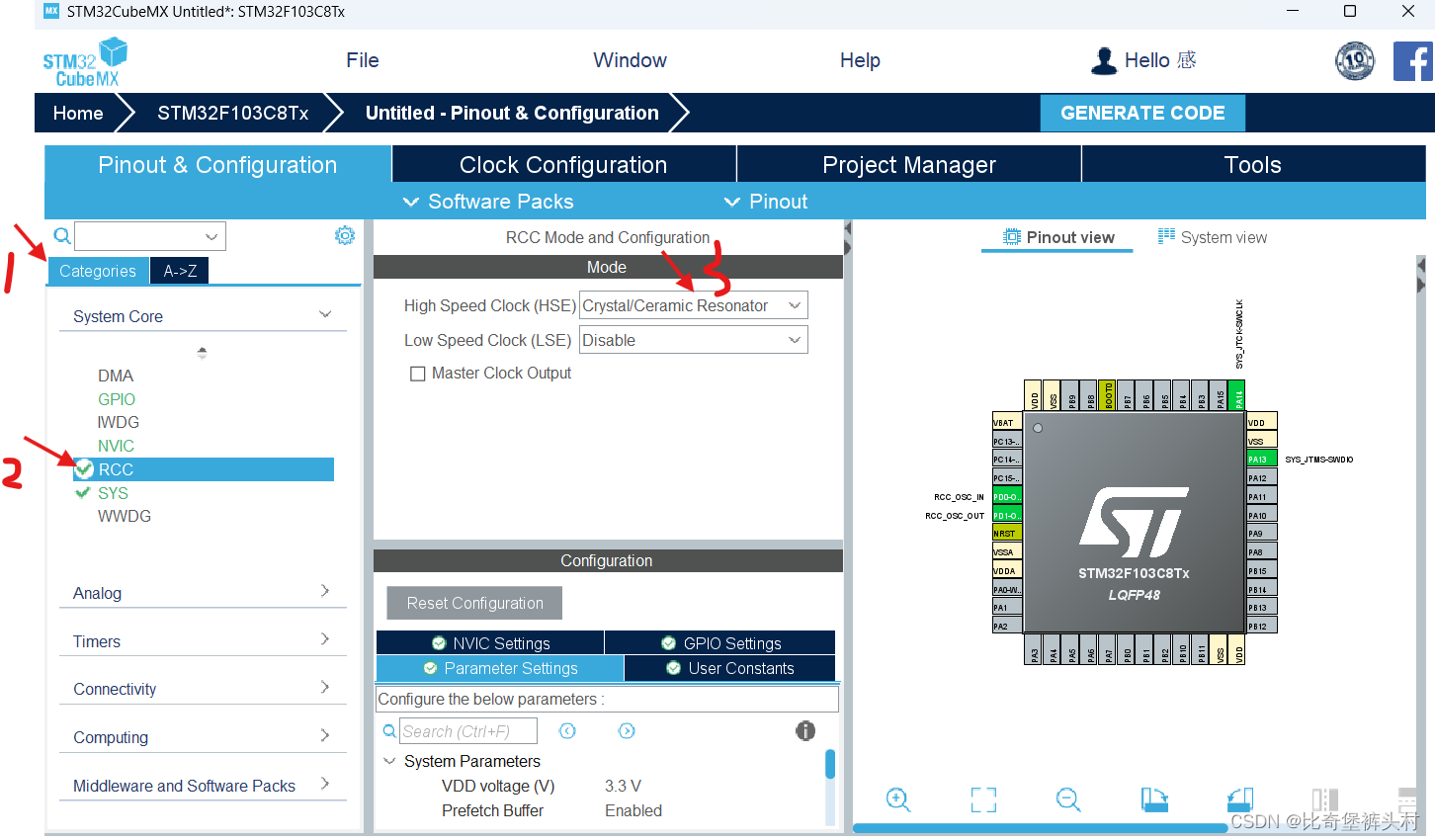Screen dimensions: 1435x840
Task: Collapse the left panel splitter arrow
Action: (x=848, y=228)
